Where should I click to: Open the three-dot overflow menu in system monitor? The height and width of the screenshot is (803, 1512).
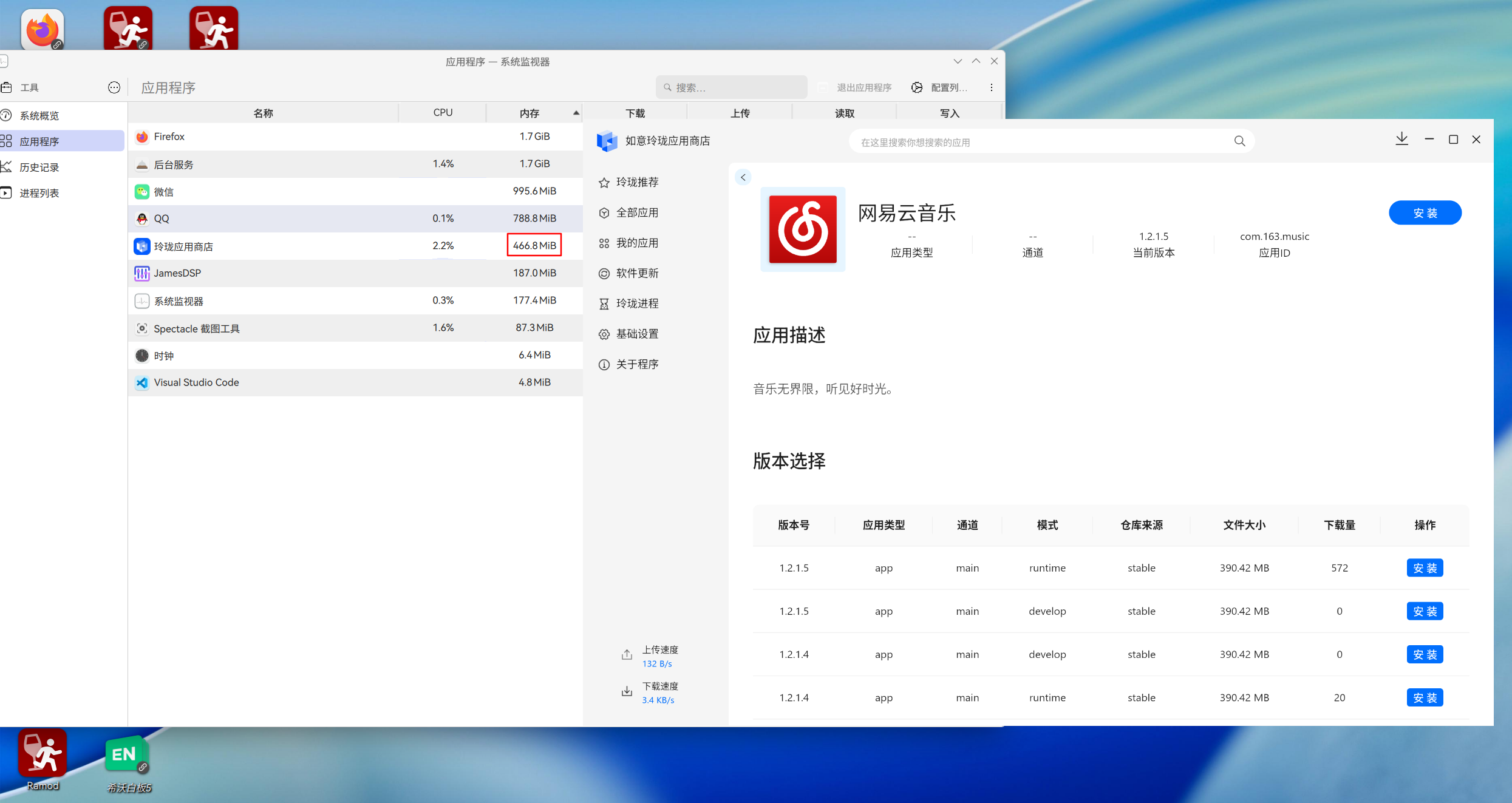coord(992,87)
